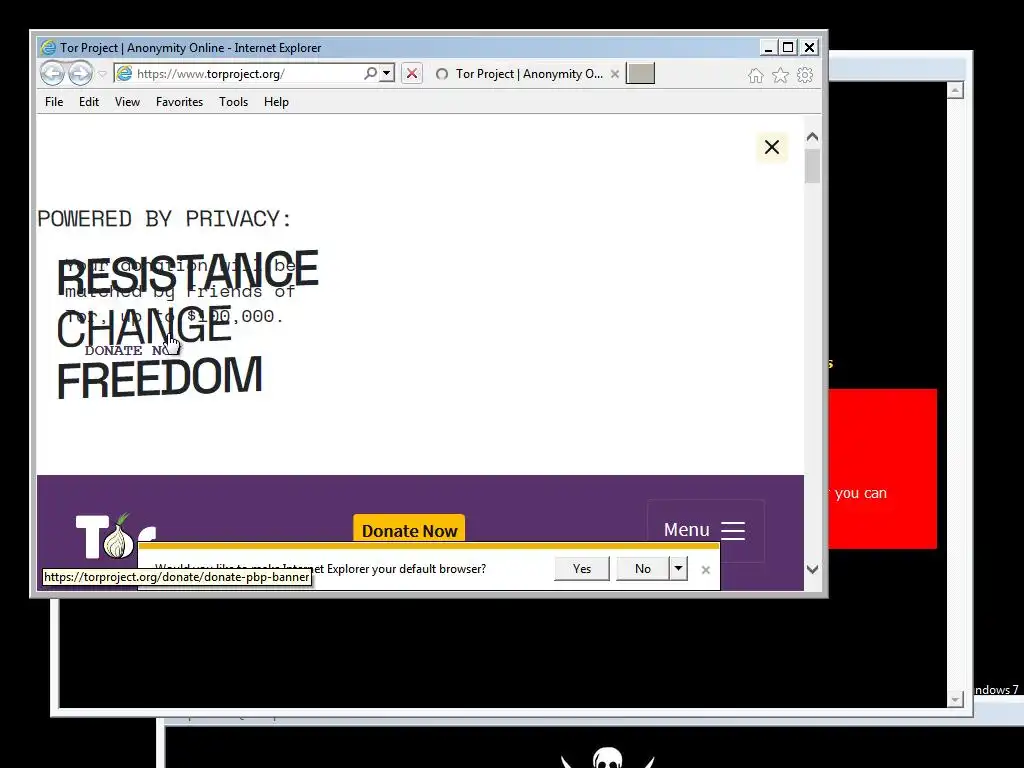The width and height of the screenshot is (1024, 768).
Task: Open the Favorites menu
Action: (x=180, y=102)
